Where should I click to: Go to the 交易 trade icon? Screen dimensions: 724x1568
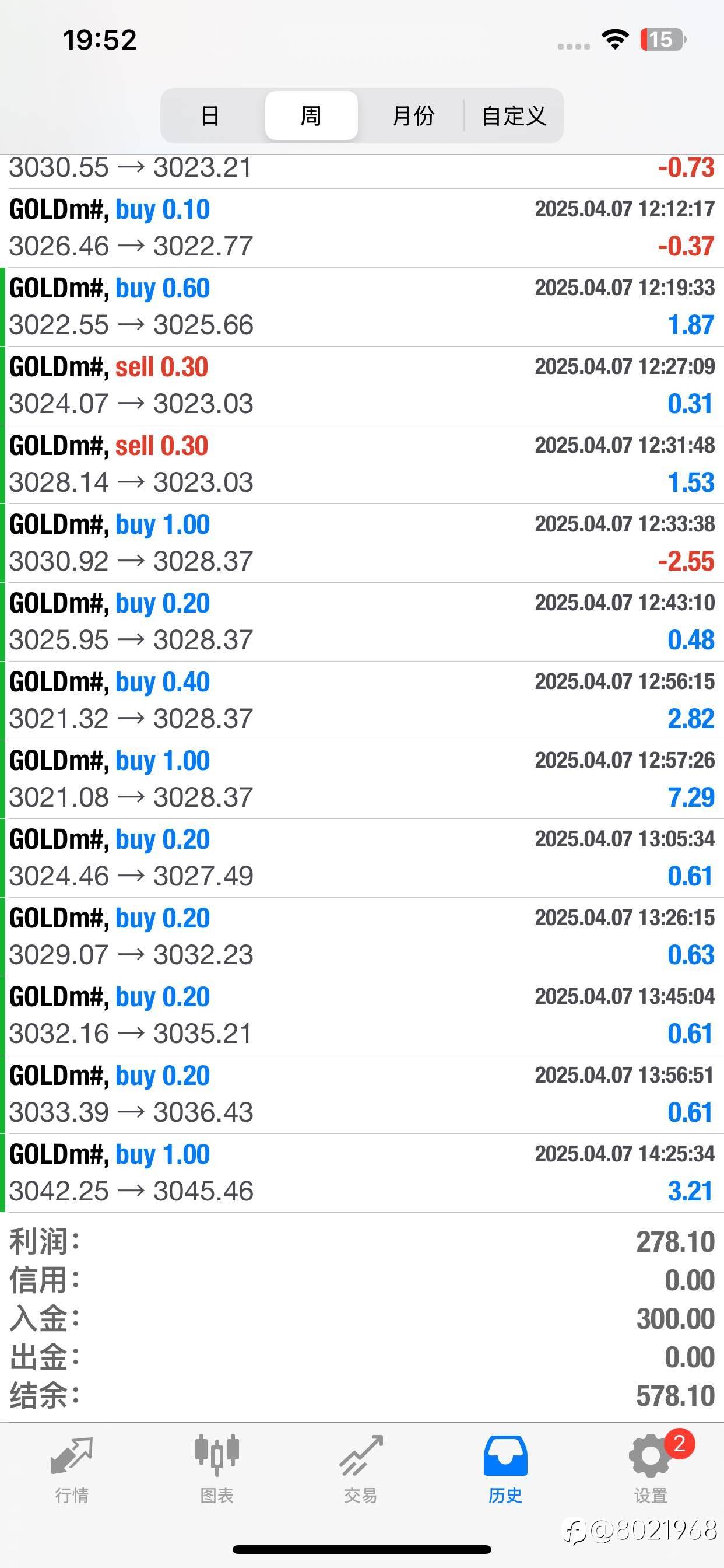click(361, 1456)
